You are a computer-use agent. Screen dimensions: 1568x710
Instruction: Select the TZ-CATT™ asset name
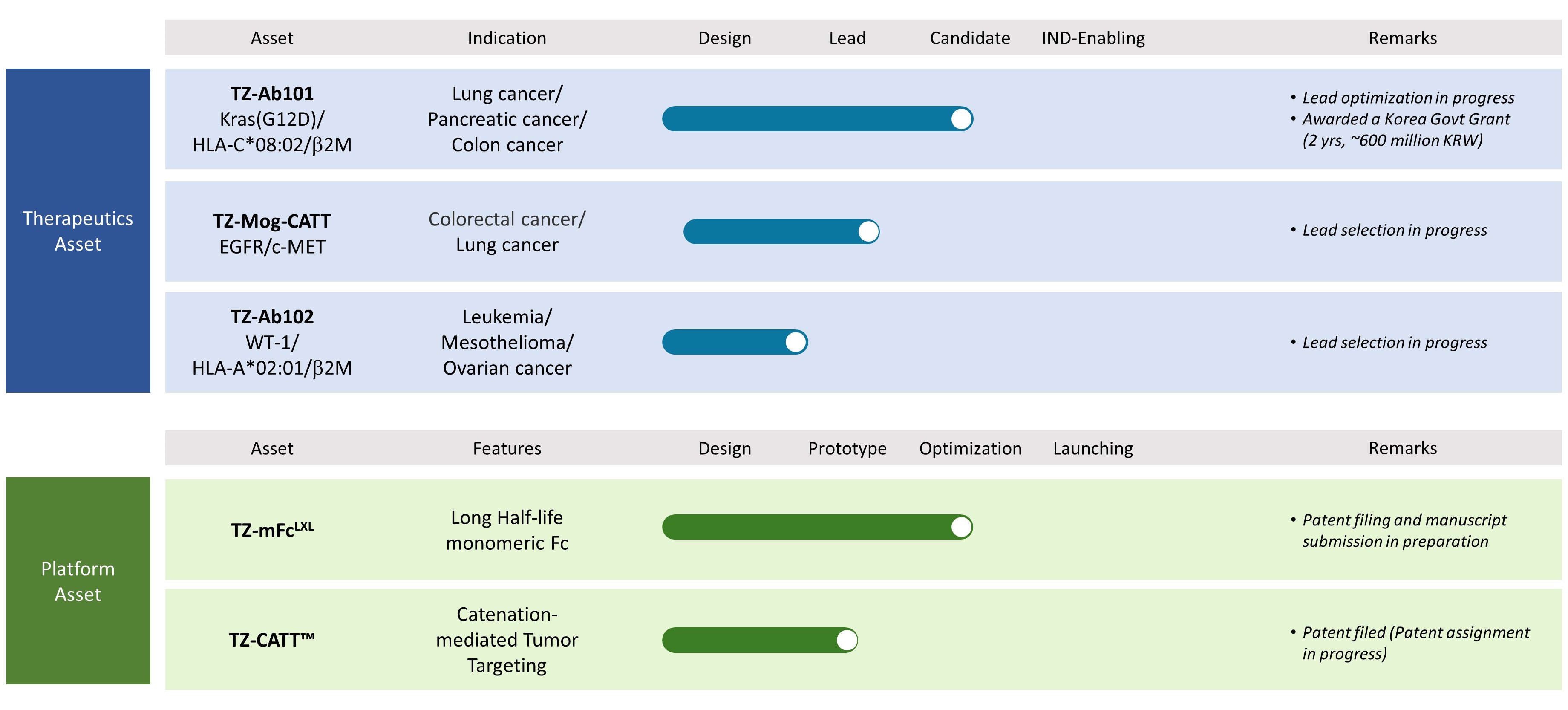[272, 640]
